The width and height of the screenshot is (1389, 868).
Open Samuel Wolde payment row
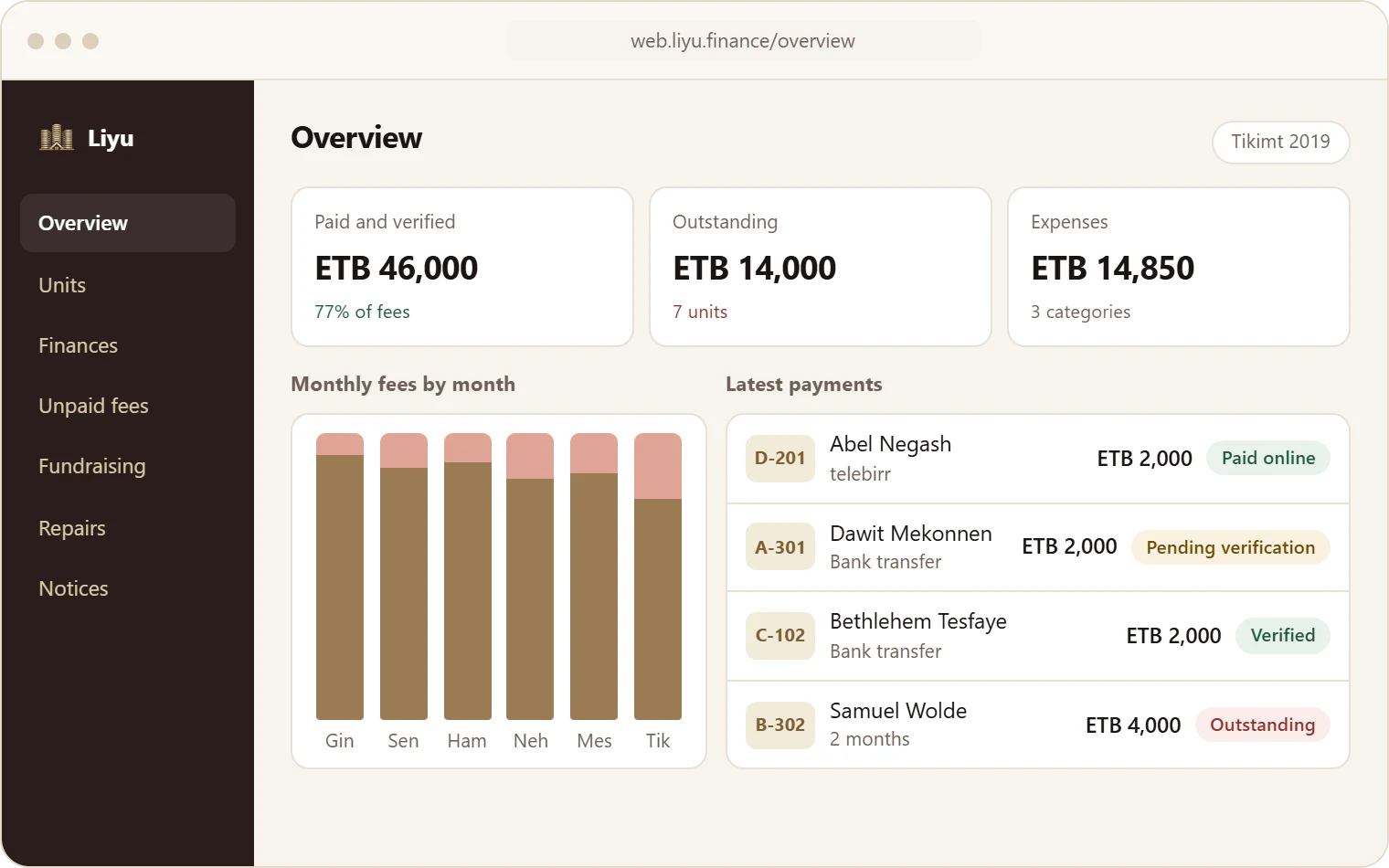tap(1038, 725)
